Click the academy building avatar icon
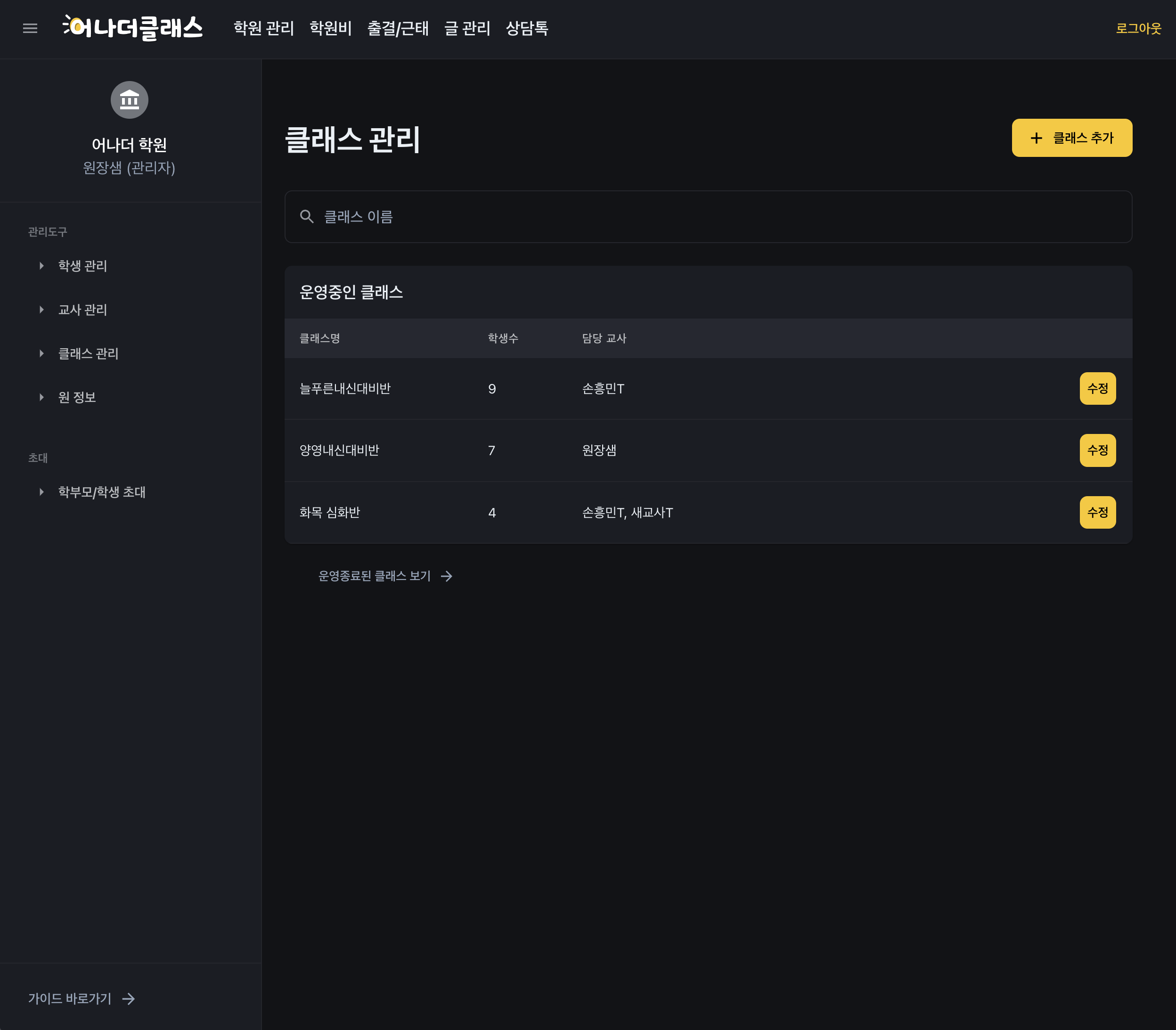 point(129,100)
